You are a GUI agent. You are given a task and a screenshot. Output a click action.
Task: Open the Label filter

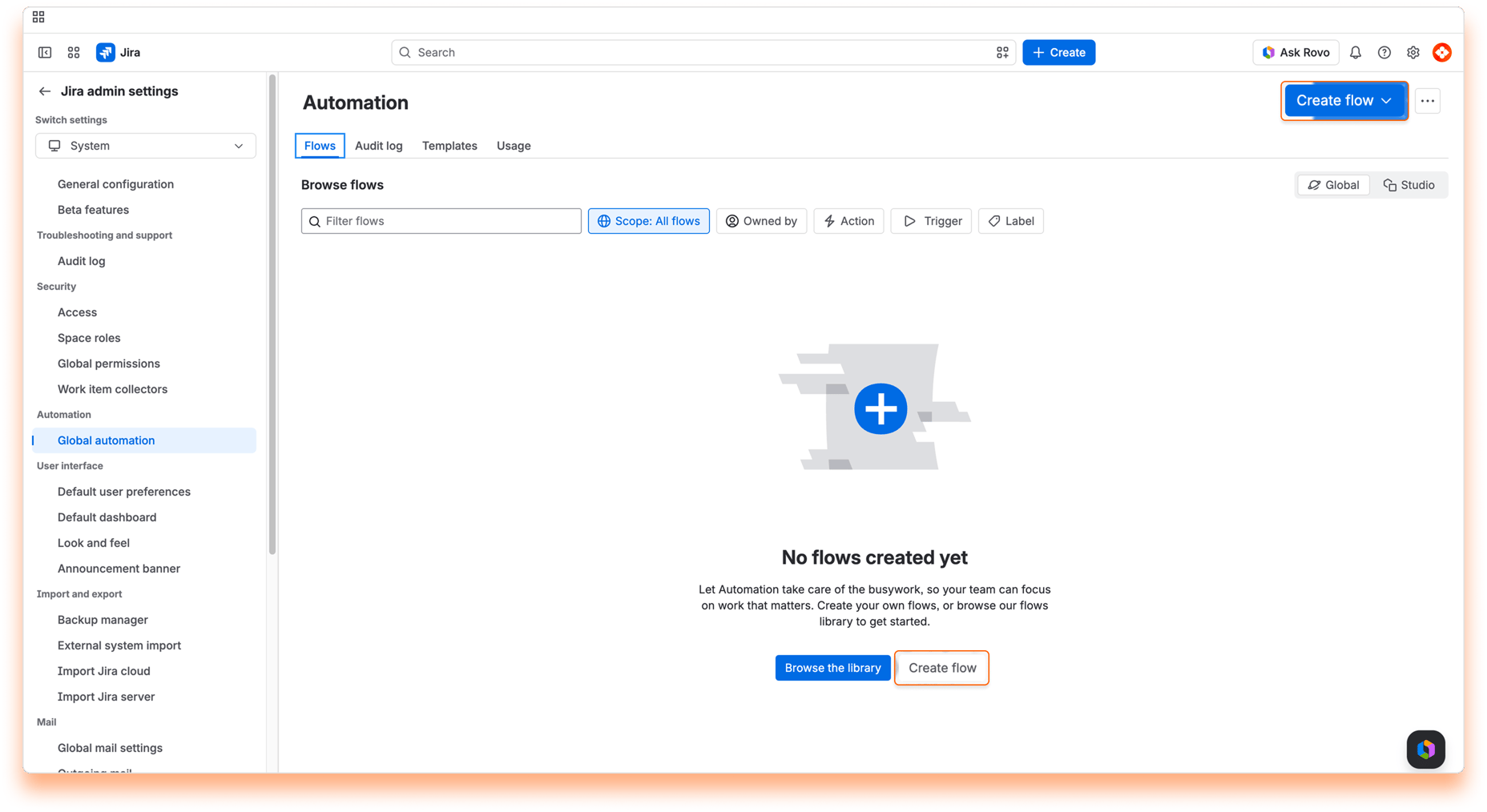1011,221
